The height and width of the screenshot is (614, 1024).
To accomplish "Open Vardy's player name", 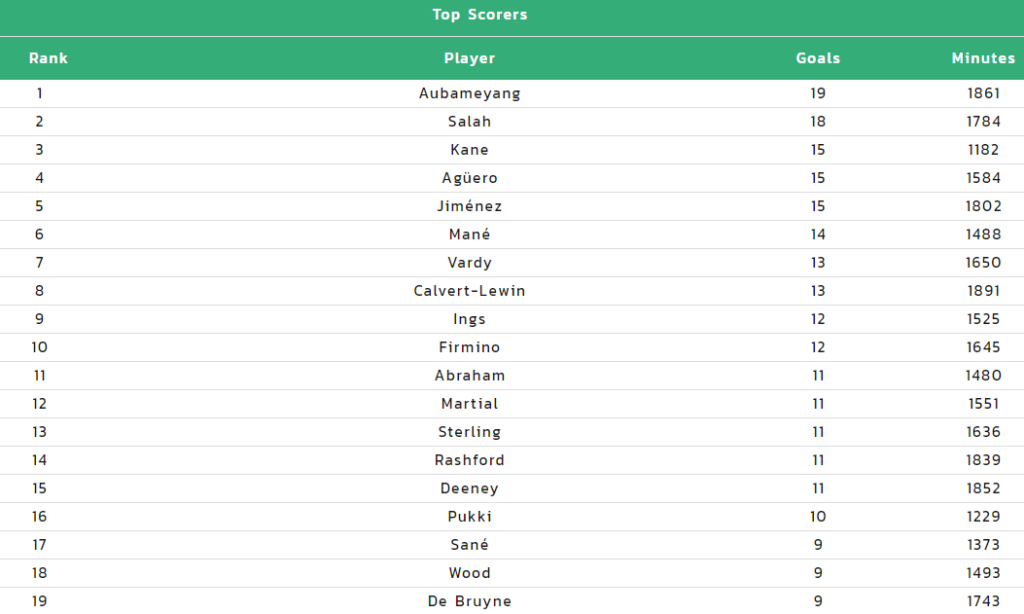I will 470,263.
